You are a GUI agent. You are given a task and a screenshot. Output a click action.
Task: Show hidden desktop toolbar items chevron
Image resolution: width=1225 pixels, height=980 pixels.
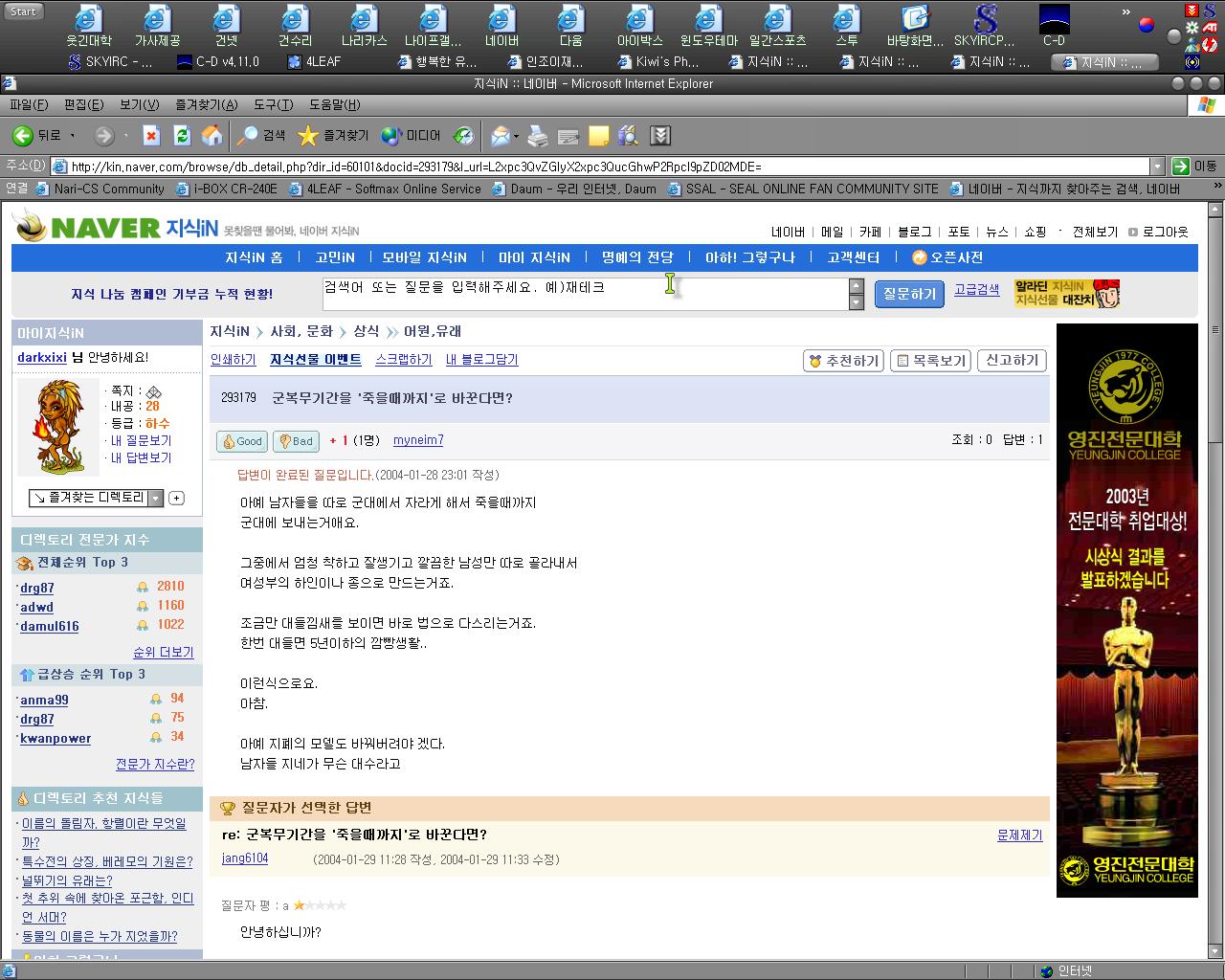click(x=1126, y=12)
